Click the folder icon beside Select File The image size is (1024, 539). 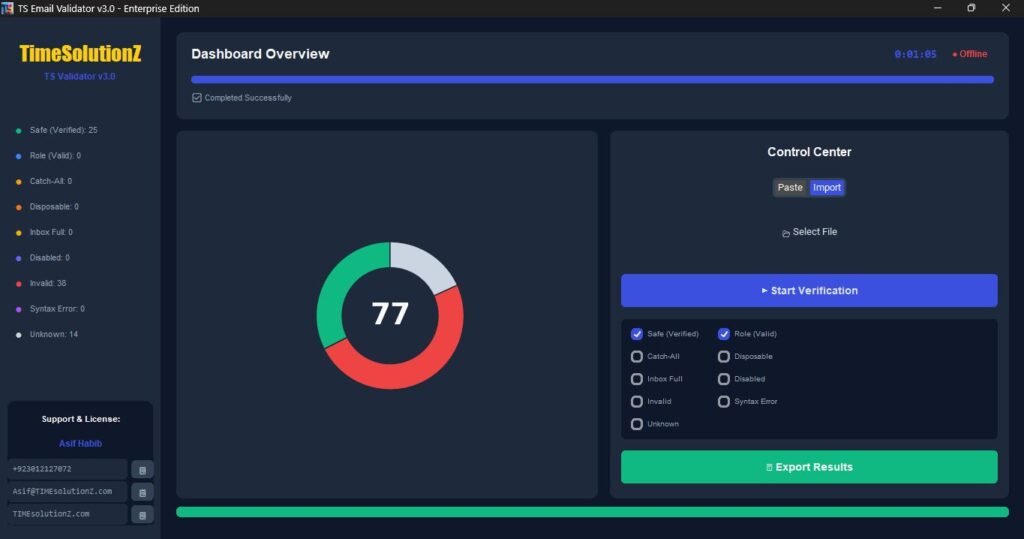tap(786, 233)
